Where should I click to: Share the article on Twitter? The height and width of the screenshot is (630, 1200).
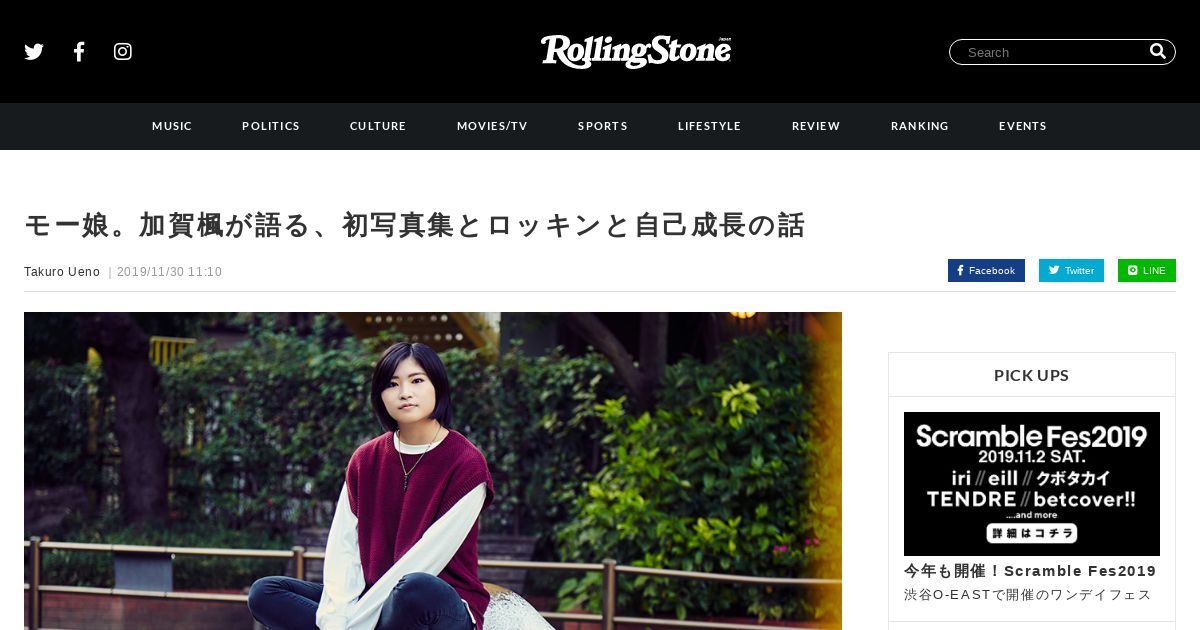click(x=1071, y=271)
